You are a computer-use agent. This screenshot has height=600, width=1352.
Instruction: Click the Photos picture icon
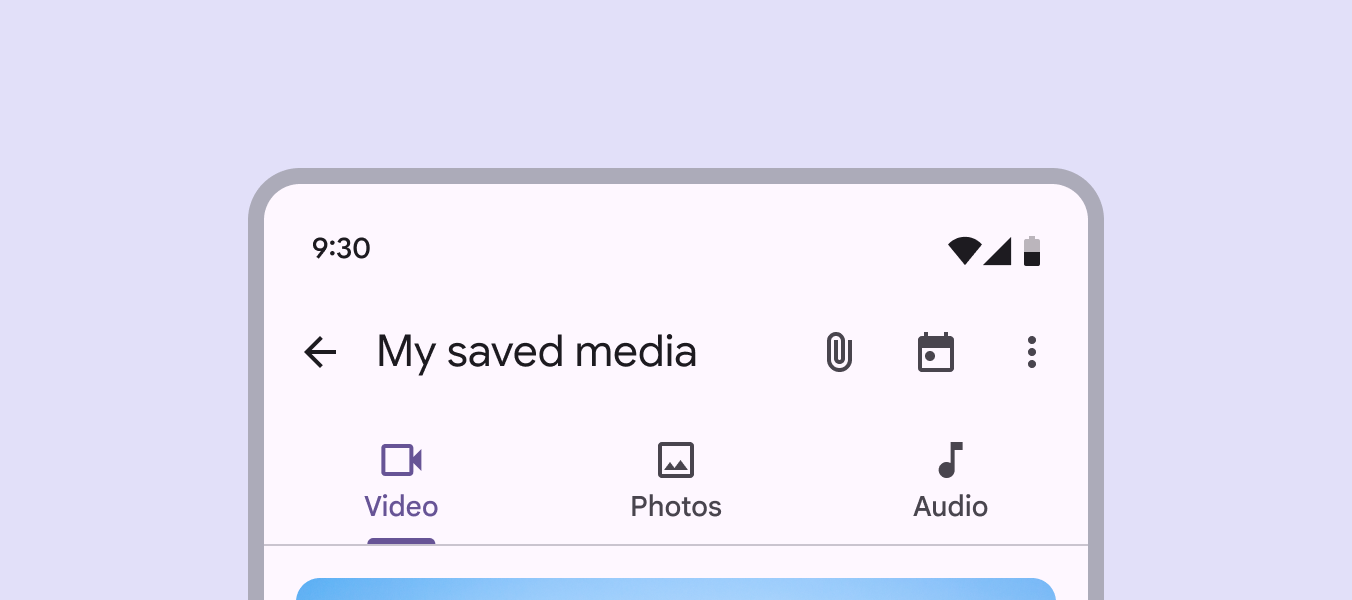click(x=676, y=460)
